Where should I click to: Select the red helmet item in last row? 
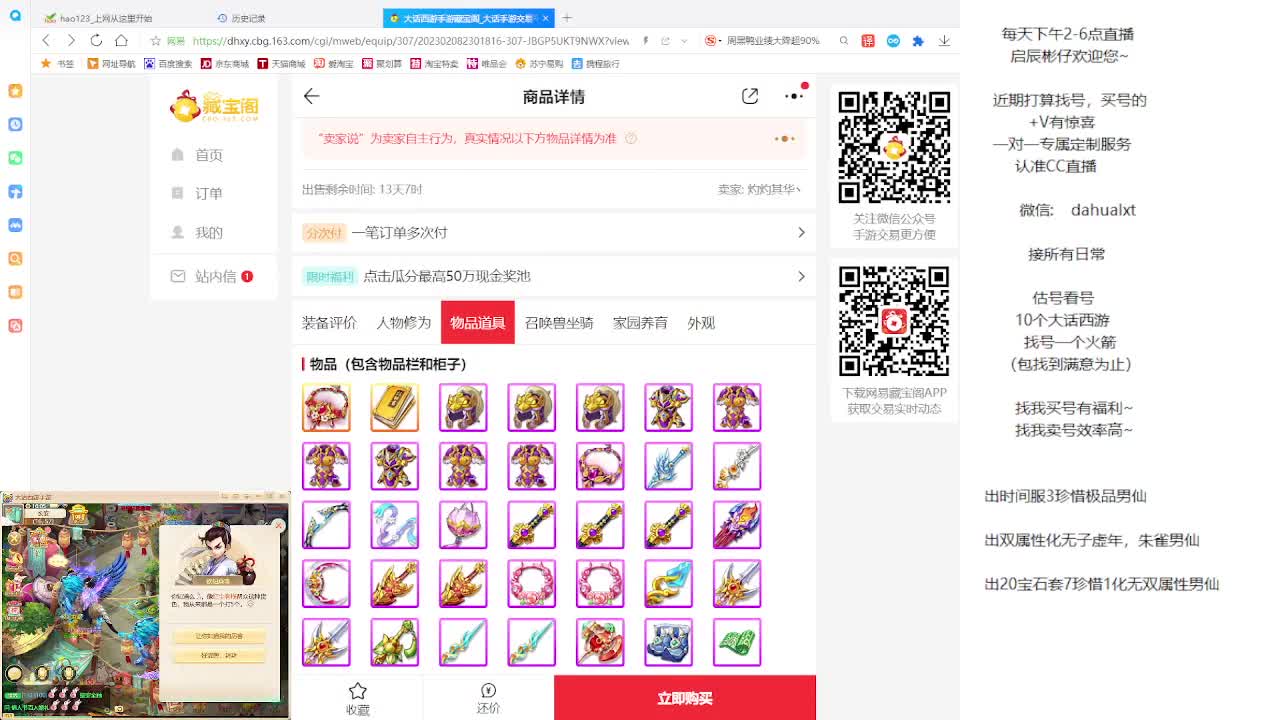point(600,642)
